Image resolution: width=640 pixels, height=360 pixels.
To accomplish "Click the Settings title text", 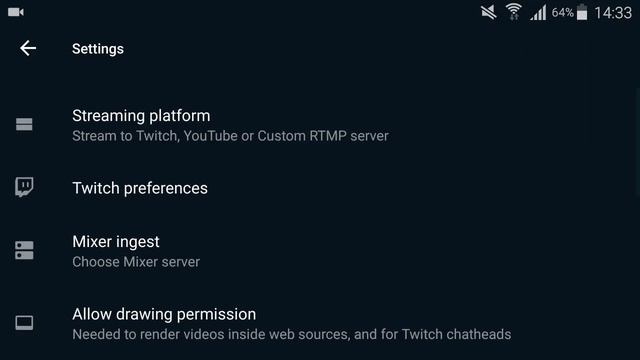I will (98, 49).
